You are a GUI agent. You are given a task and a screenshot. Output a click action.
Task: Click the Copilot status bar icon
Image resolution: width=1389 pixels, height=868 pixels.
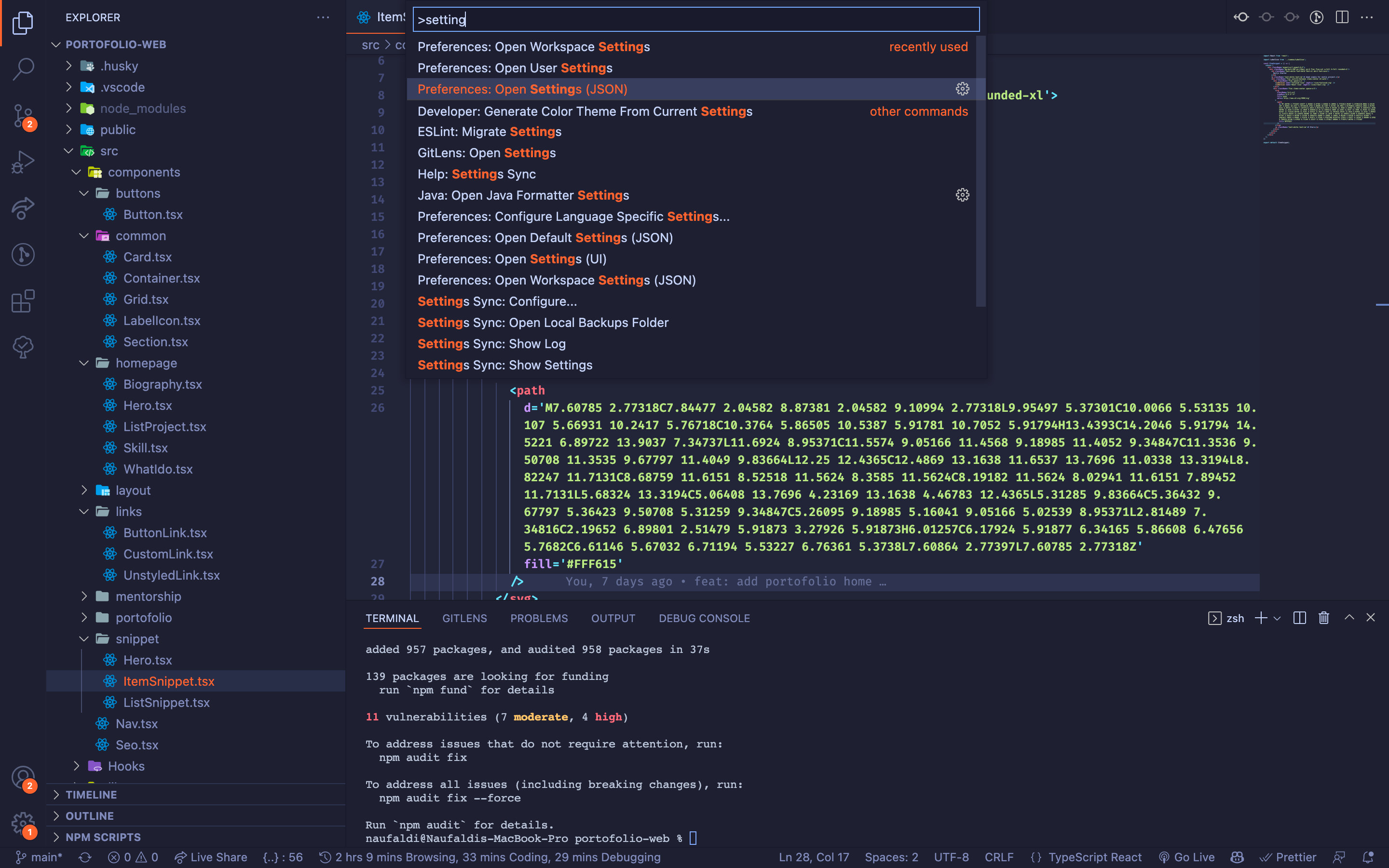click(x=1237, y=857)
